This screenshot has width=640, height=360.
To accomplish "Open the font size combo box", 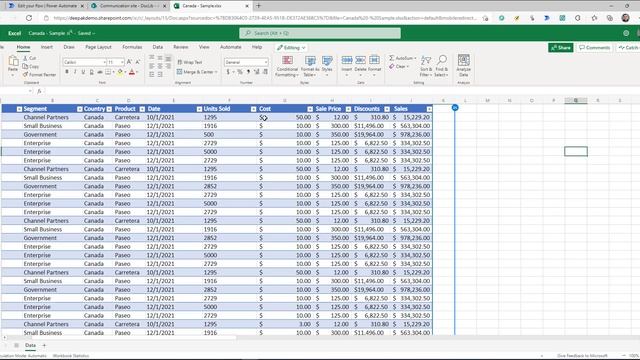I will (116, 62).
